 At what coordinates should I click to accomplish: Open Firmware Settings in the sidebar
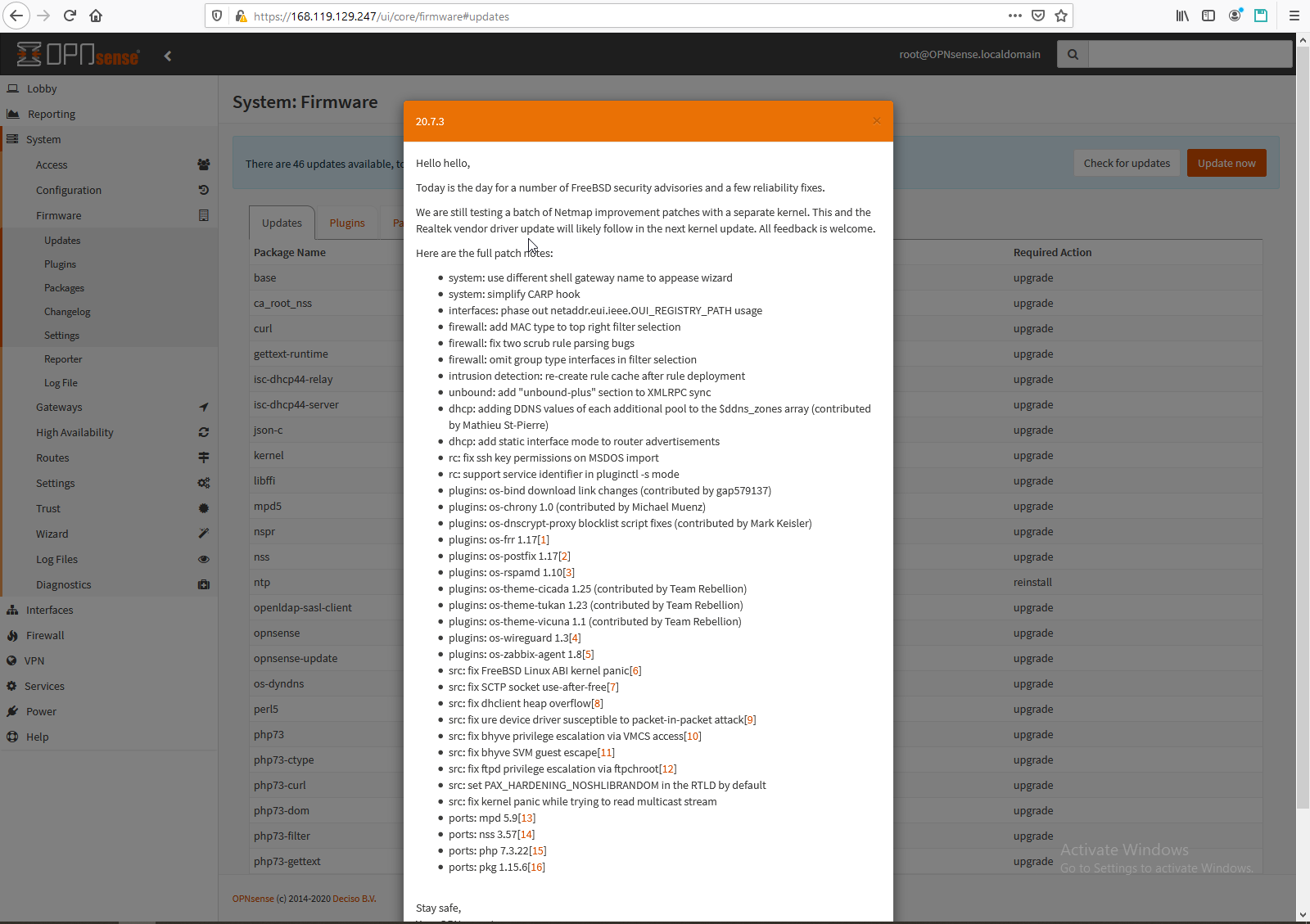[61, 336]
